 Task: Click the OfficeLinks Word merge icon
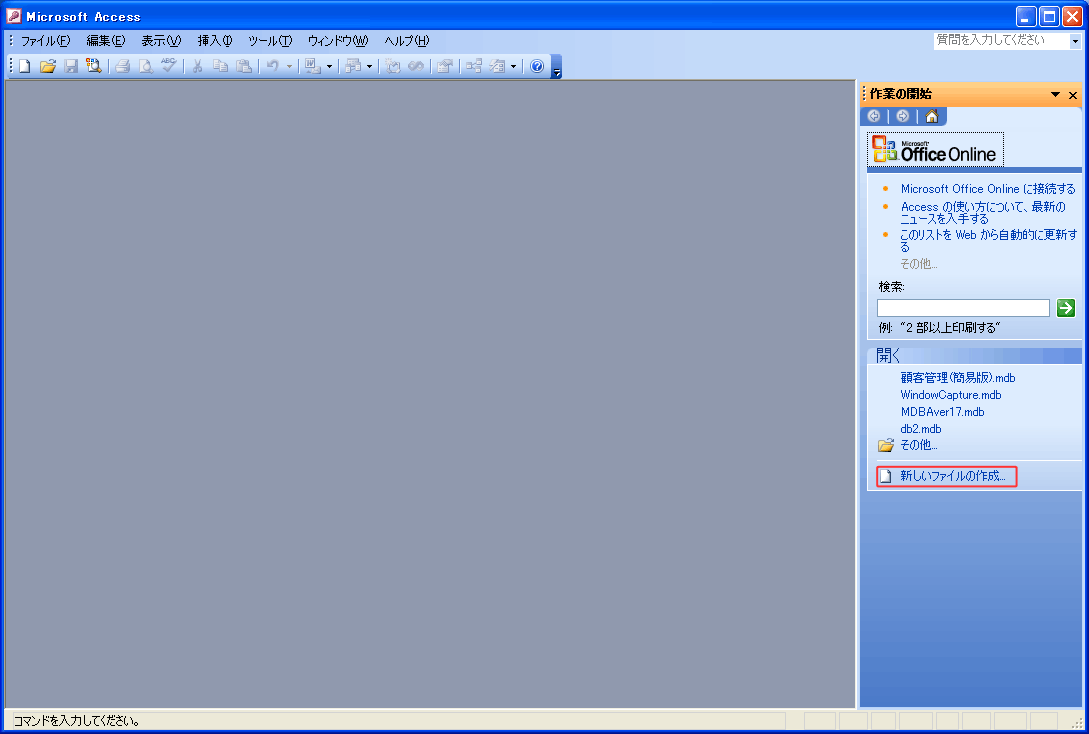click(313, 66)
